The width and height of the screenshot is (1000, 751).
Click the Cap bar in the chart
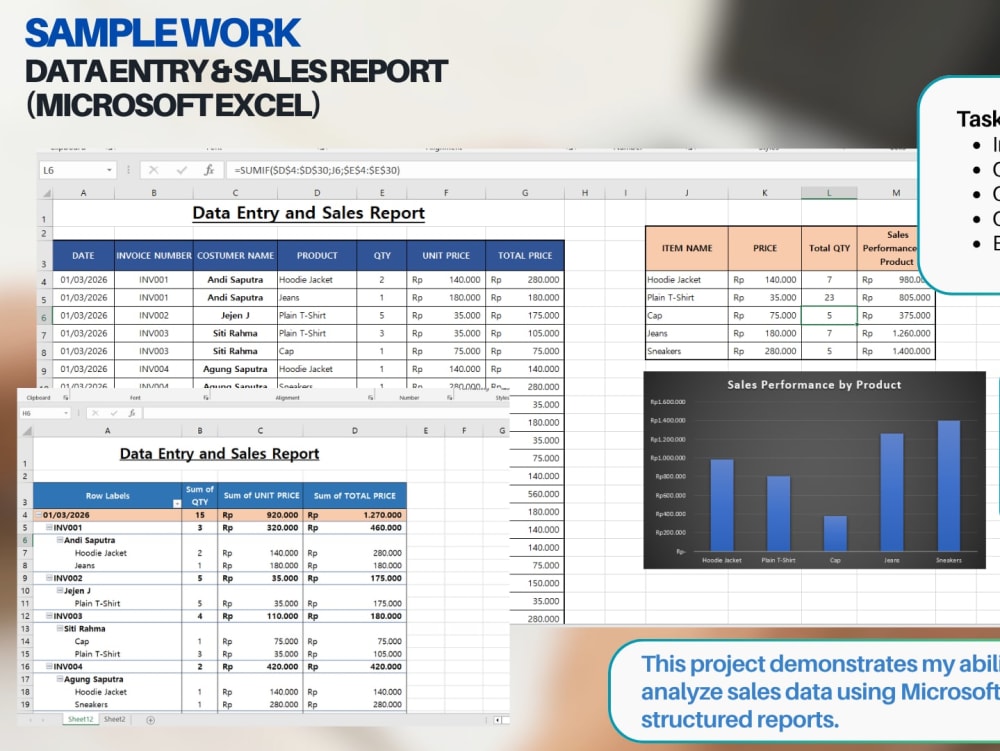pos(835,534)
